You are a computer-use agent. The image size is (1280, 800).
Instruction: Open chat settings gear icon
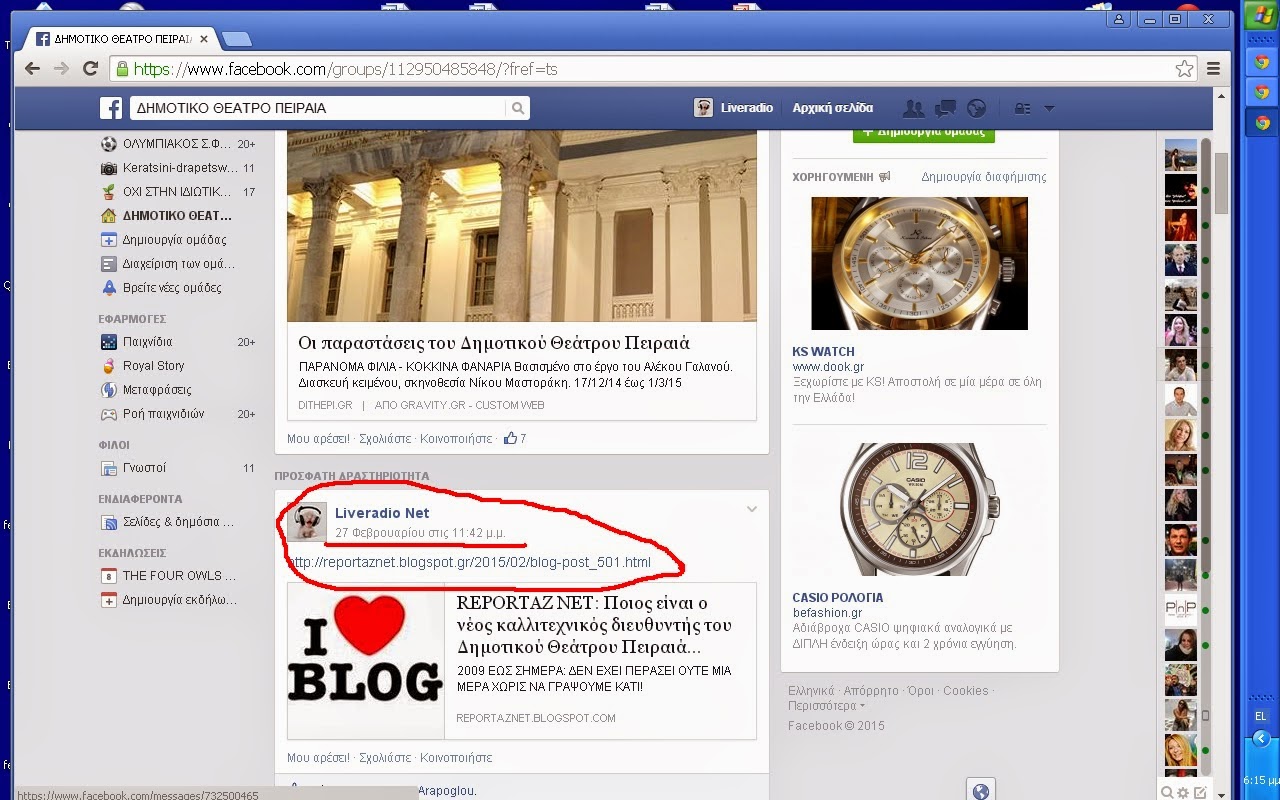pos(1183,792)
